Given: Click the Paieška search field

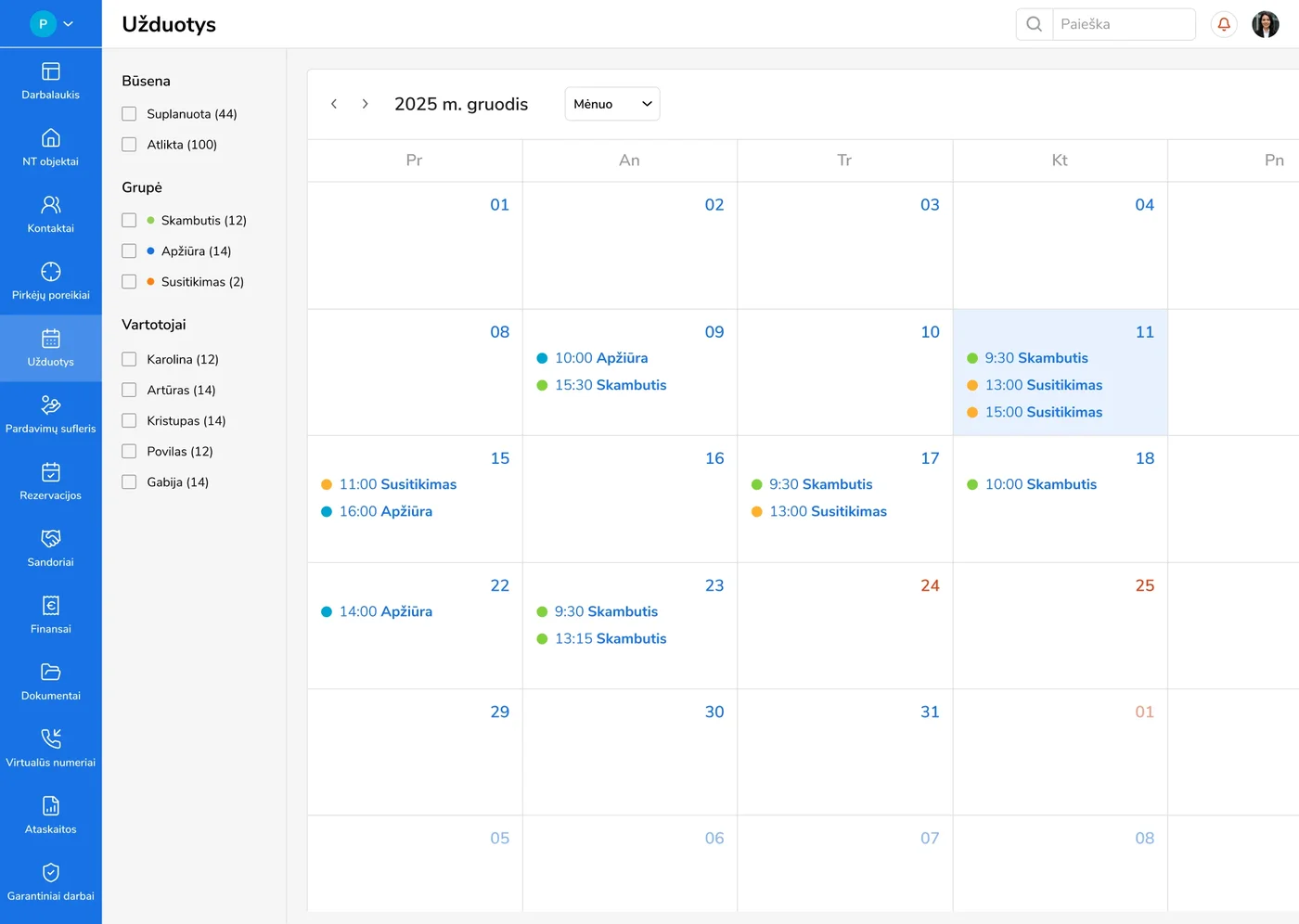Looking at the screenshot, I should [x=1123, y=24].
